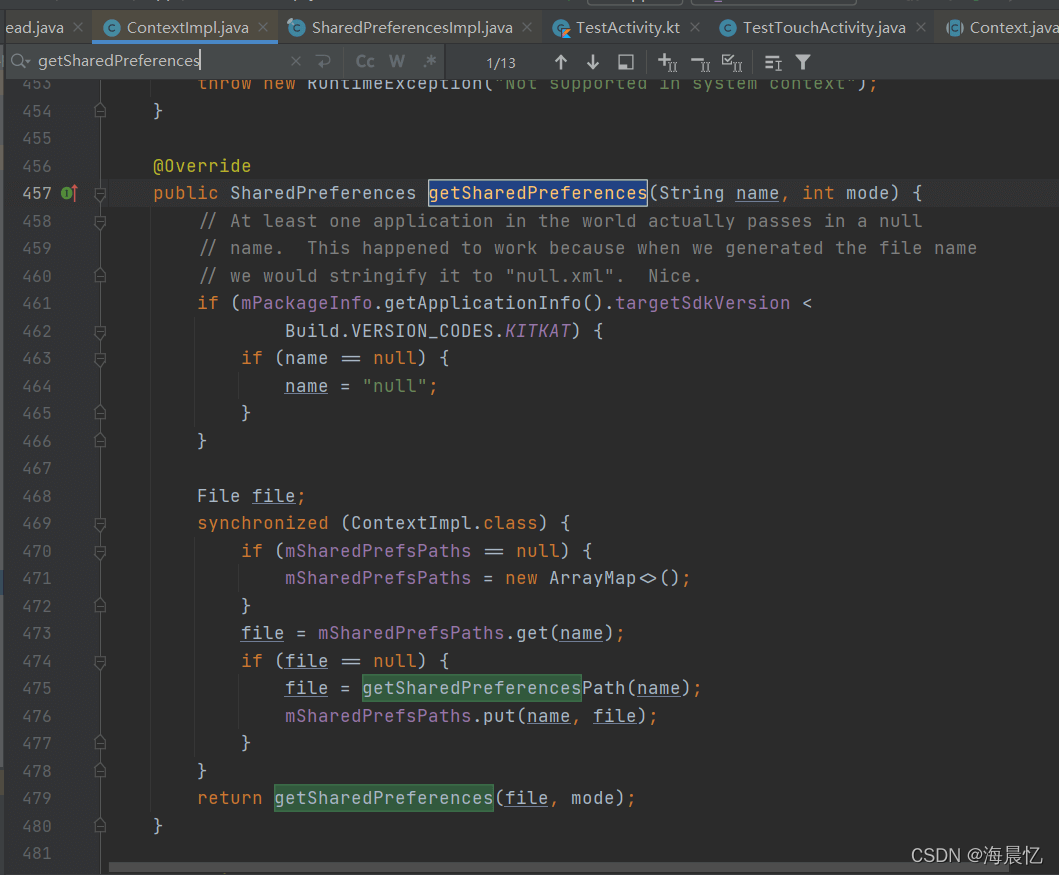Collapse the if block fold at line 462
This screenshot has height=875, width=1059.
[x=100, y=332]
